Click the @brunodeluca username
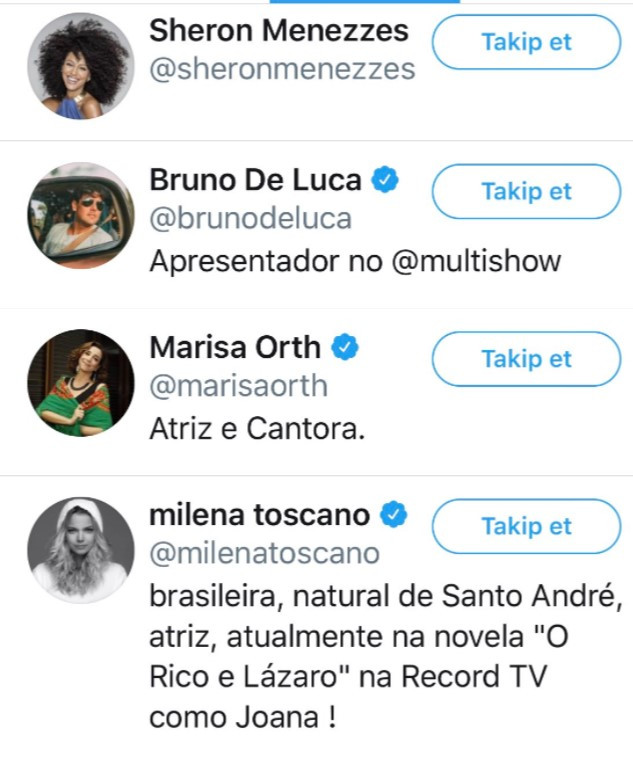633x757 pixels. point(250,219)
